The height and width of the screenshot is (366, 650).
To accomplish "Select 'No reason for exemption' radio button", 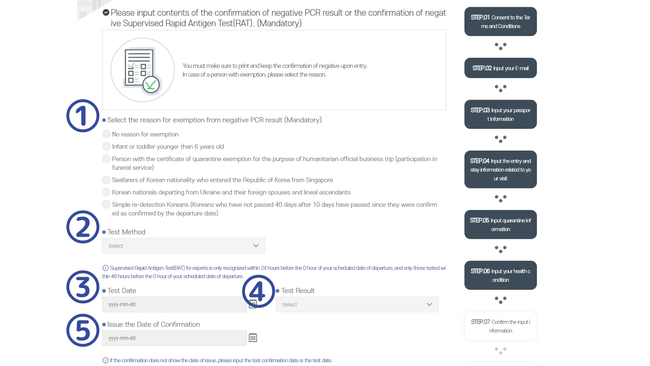I will pyautogui.click(x=107, y=134).
